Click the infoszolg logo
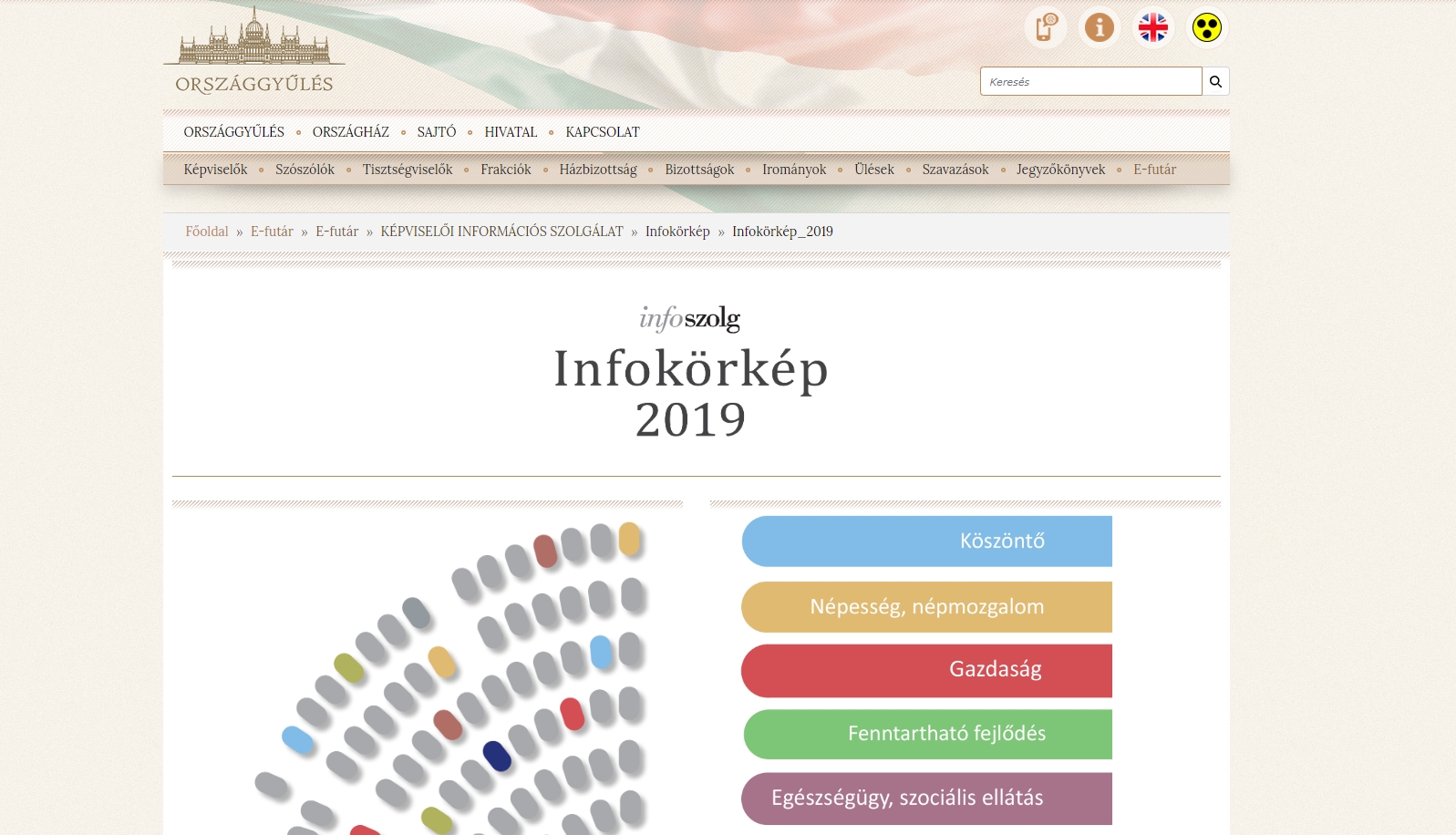The height and width of the screenshot is (835, 1456). point(690,318)
